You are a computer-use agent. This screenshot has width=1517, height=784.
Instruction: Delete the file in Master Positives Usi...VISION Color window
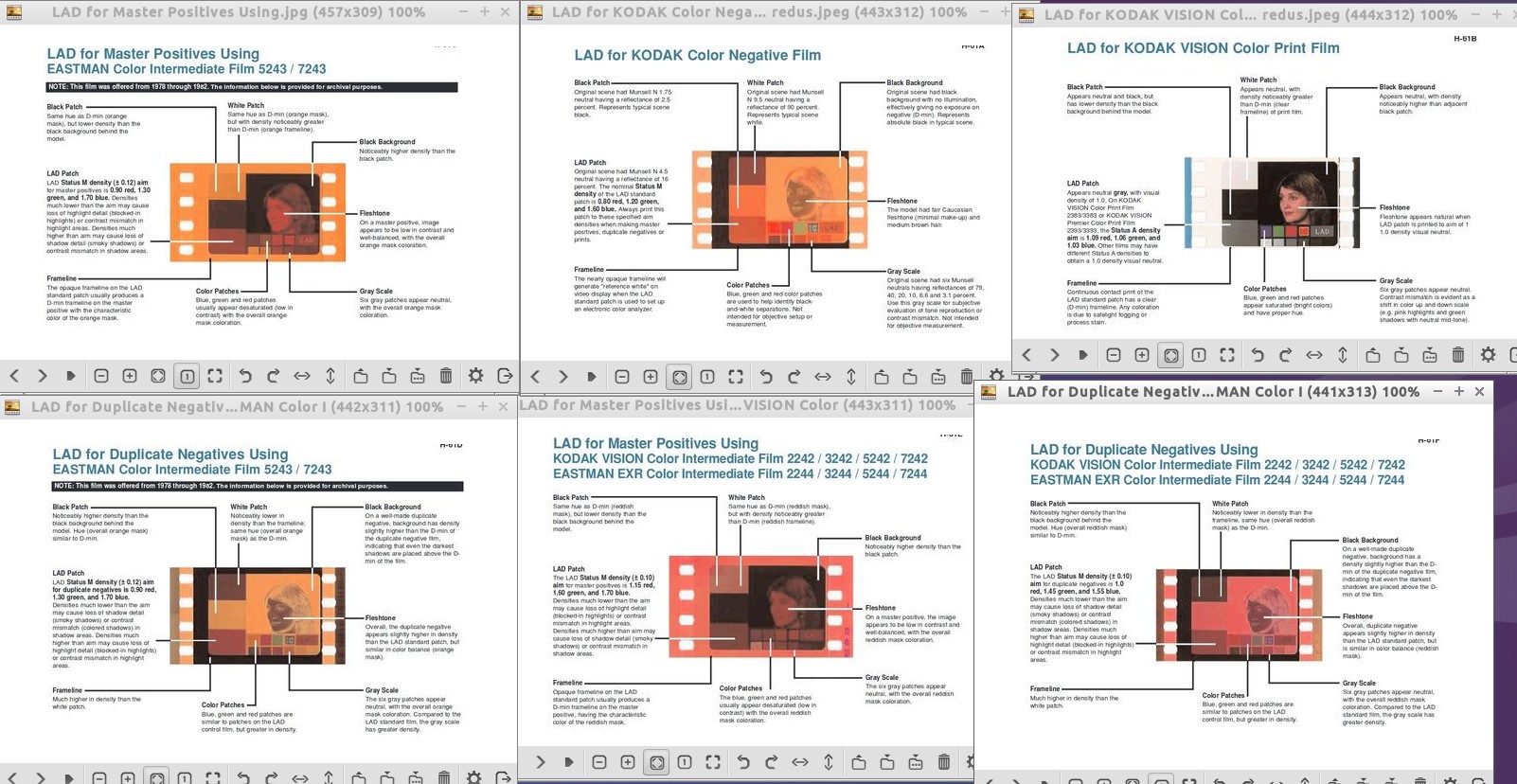point(944,762)
